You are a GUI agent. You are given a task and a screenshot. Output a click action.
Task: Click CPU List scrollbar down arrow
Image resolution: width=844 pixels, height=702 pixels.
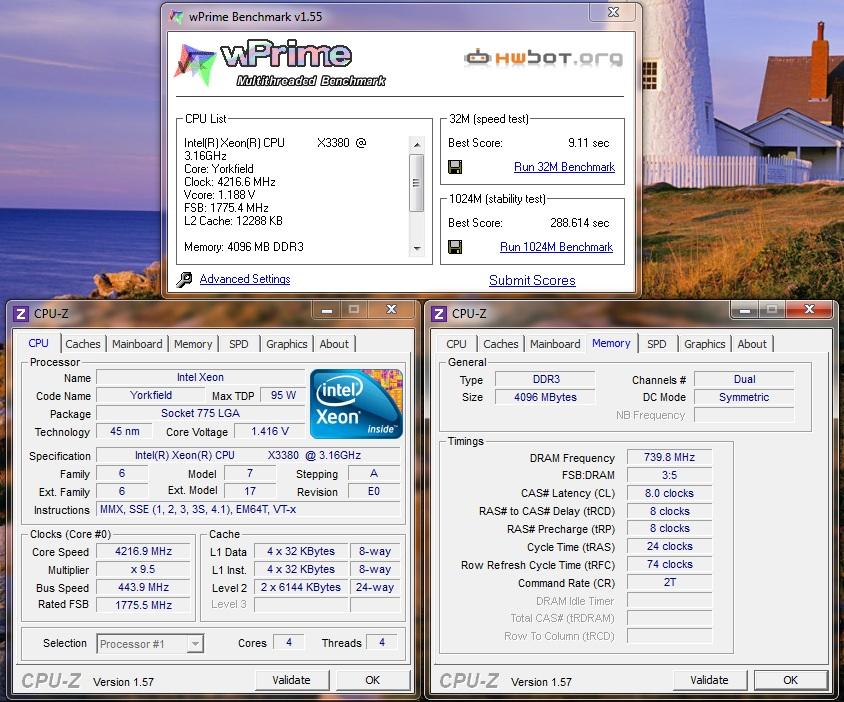coord(417,248)
